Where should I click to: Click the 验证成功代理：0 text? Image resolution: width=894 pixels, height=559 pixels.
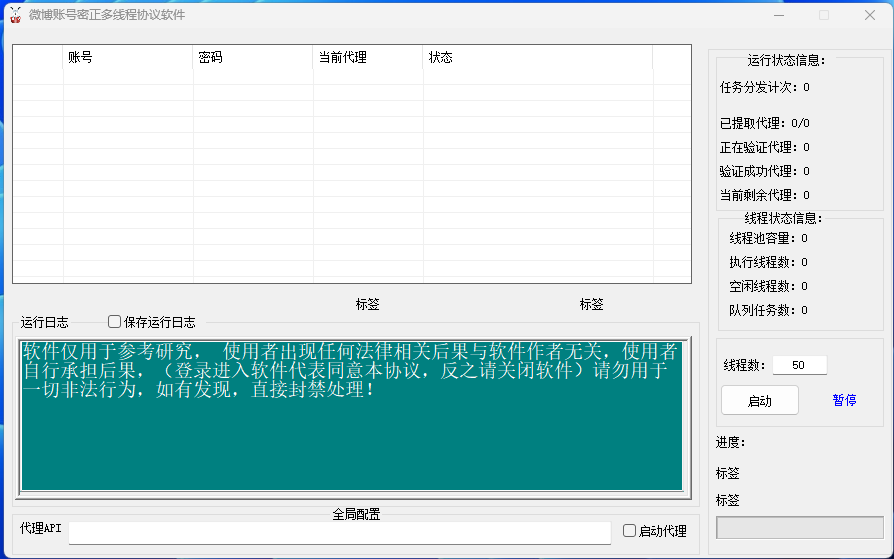pos(765,171)
